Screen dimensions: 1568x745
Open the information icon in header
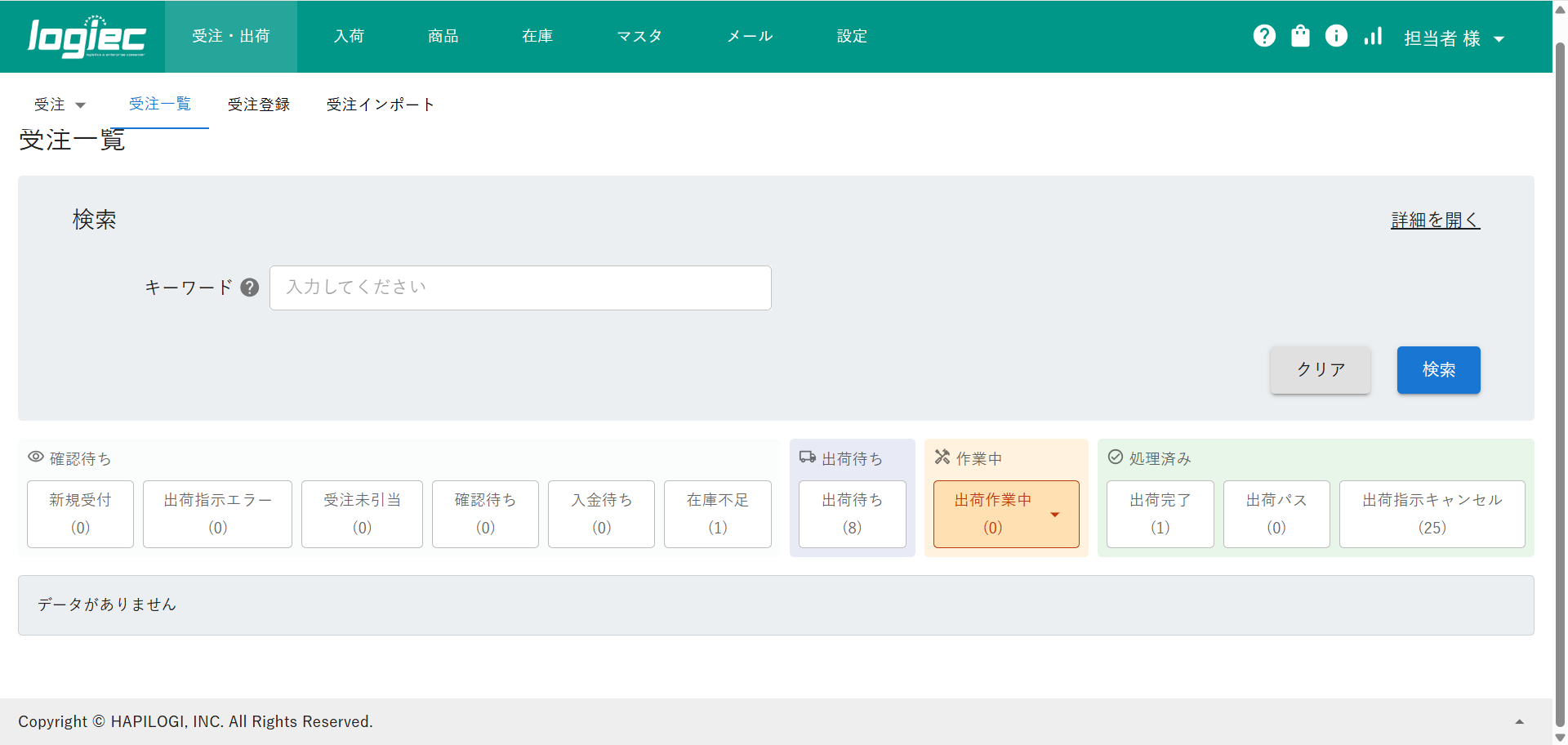click(1336, 36)
